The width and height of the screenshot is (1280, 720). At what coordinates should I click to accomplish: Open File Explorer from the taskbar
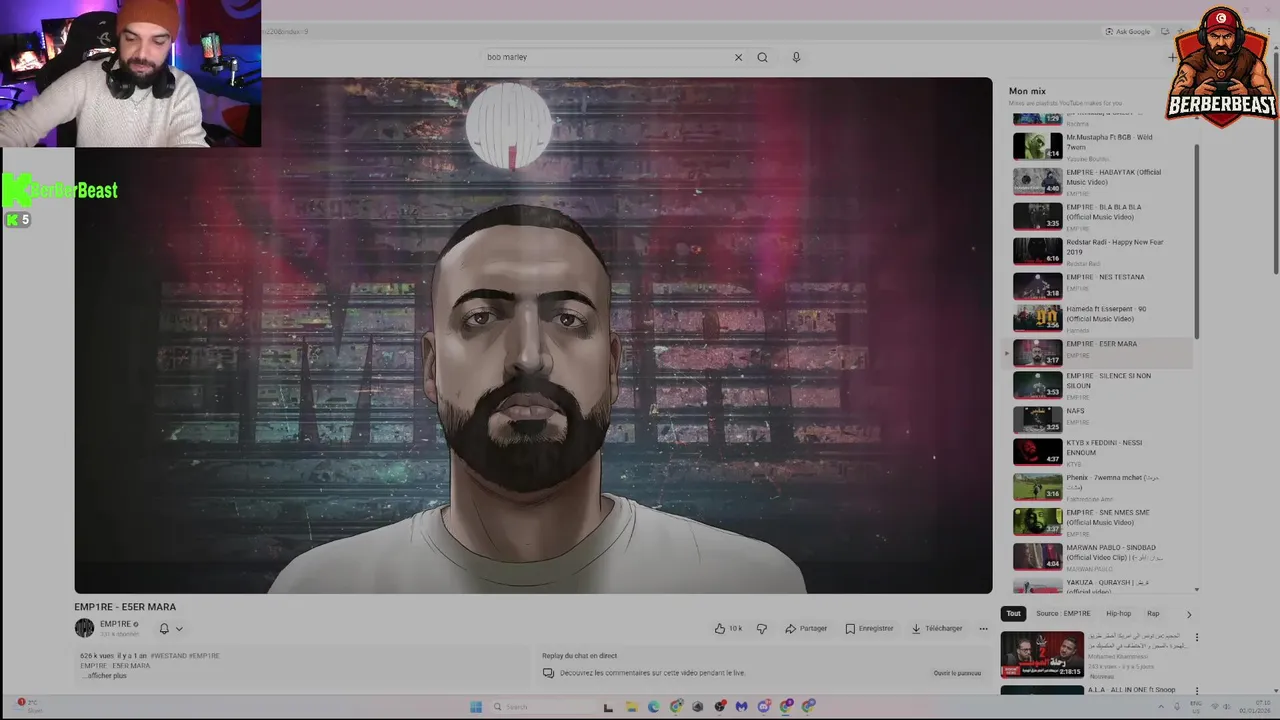631,707
